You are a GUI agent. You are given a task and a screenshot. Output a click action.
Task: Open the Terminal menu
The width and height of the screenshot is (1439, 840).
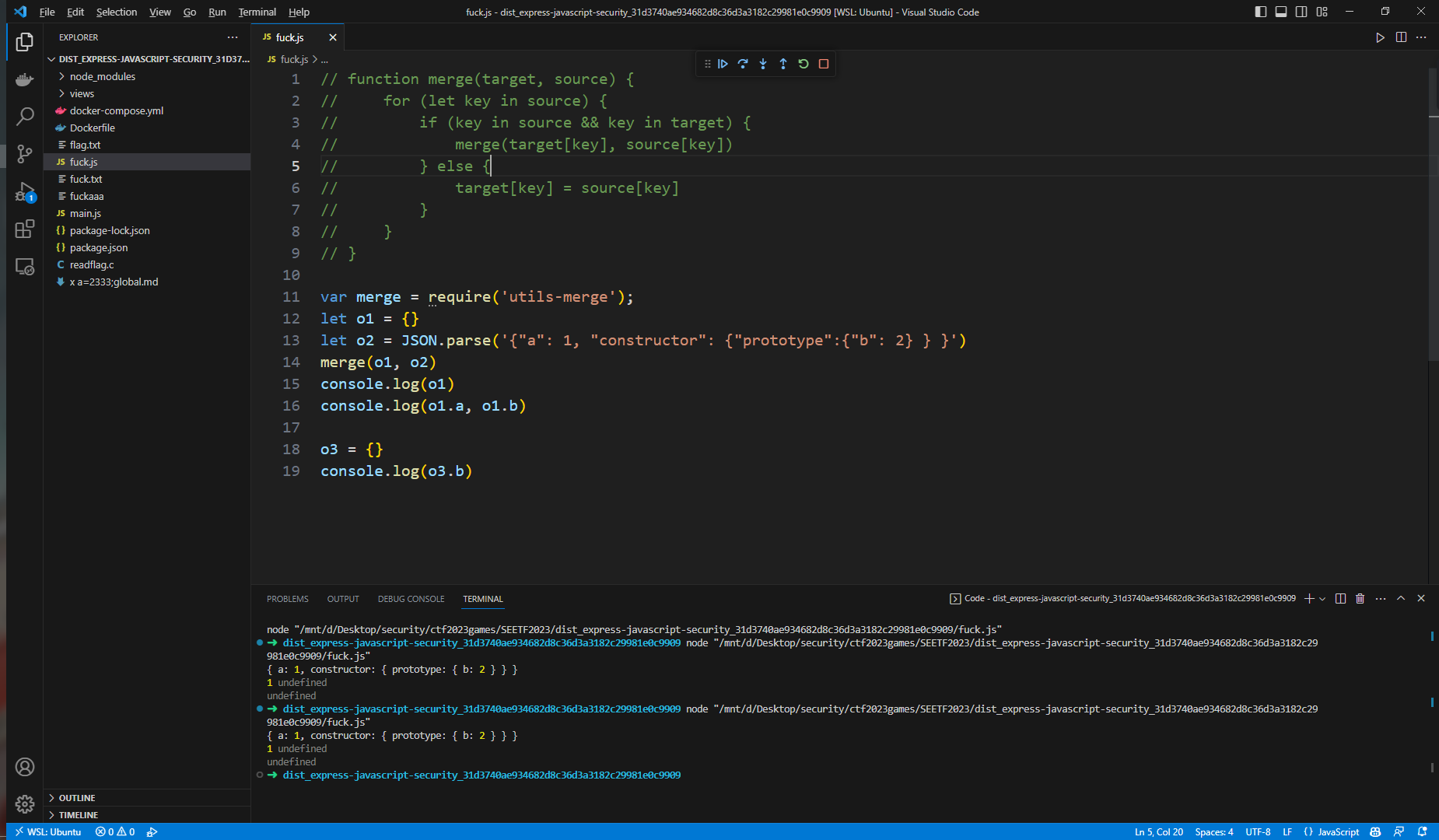(257, 12)
